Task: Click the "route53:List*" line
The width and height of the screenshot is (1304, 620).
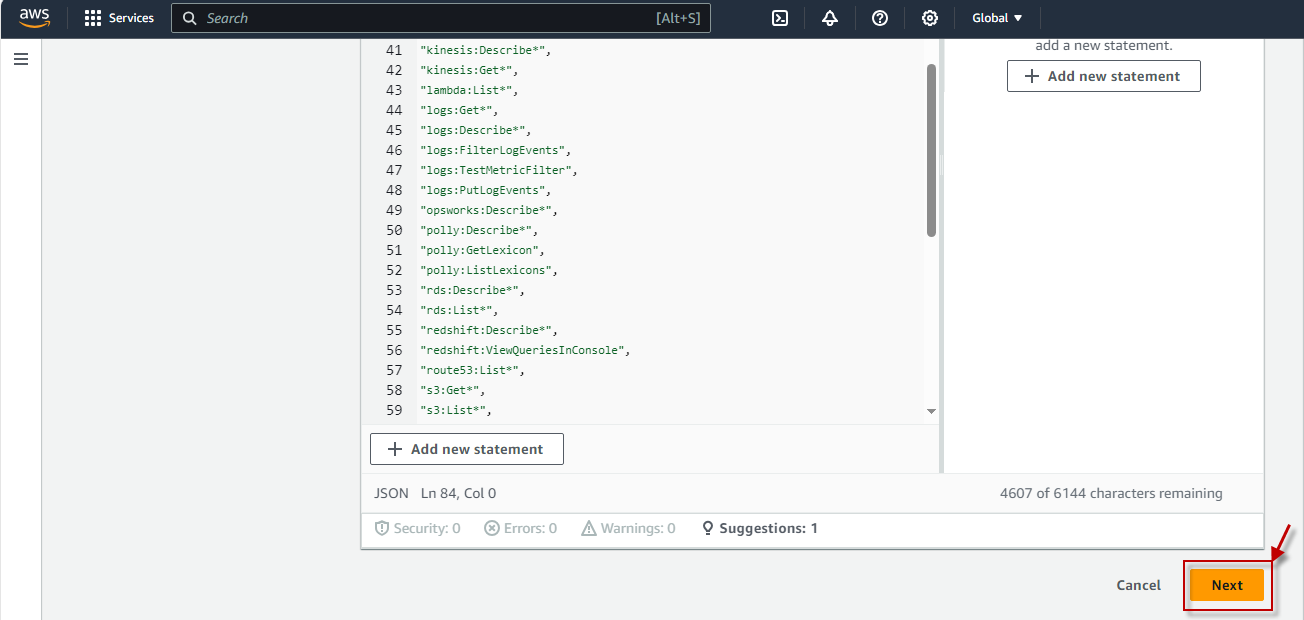Action: coord(473,370)
